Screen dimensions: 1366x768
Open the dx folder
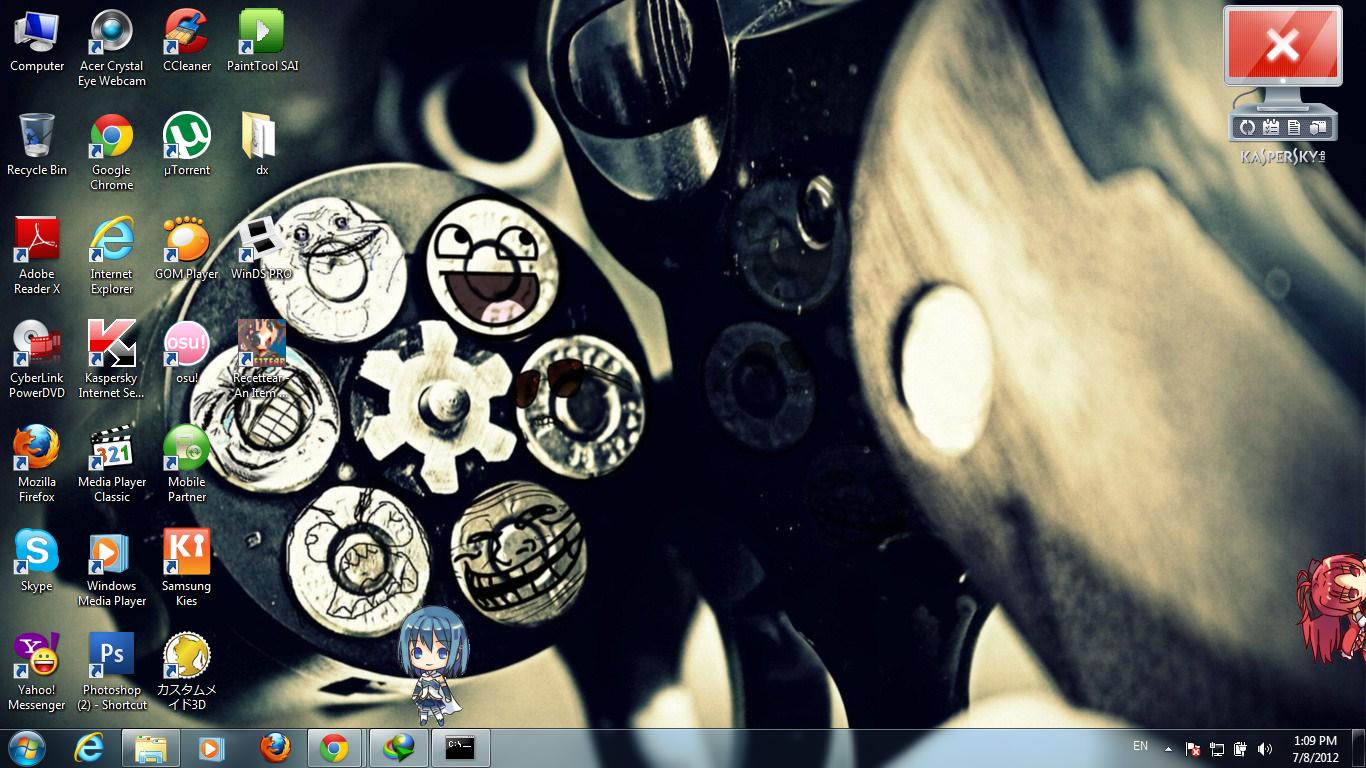coord(261,135)
